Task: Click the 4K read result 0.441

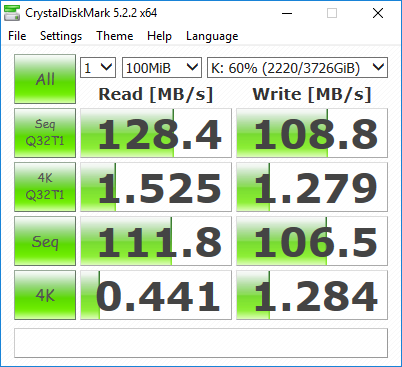Action: (x=156, y=295)
